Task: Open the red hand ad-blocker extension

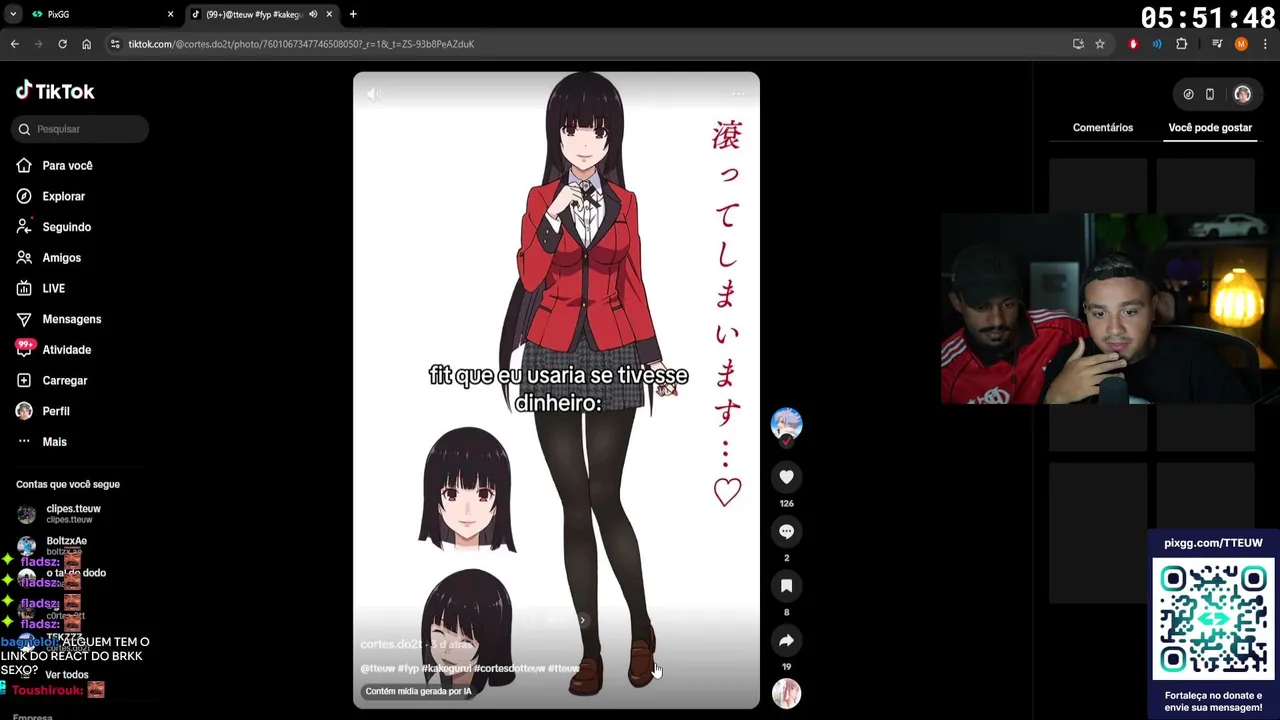Action: point(1133,44)
